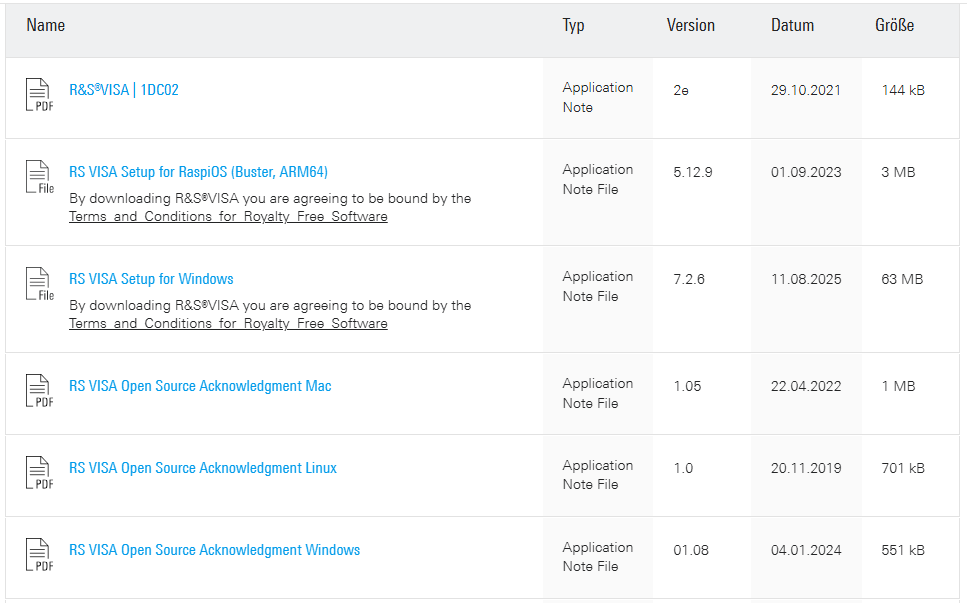Click the PDF icon for Acknowledgment Linux

pos(39,472)
